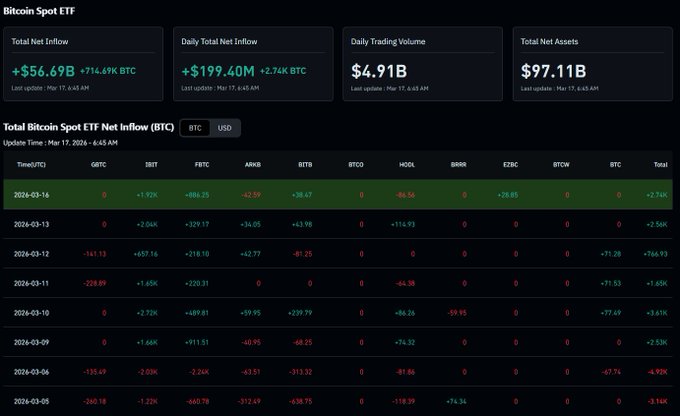This screenshot has width=680, height=416.
Task: Click the FBTC column header
Action: [x=201, y=163]
